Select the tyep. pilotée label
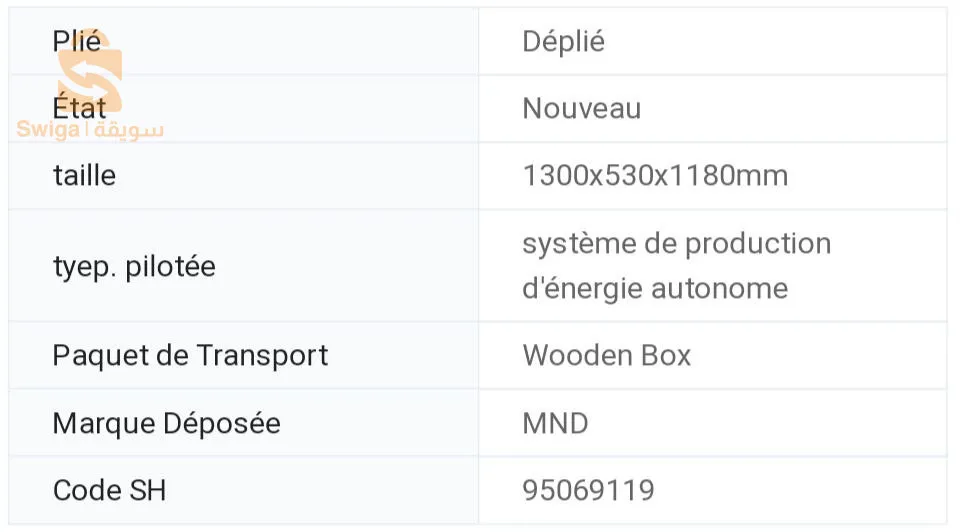This screenshot has width=974, height=532. coord(134,267)
